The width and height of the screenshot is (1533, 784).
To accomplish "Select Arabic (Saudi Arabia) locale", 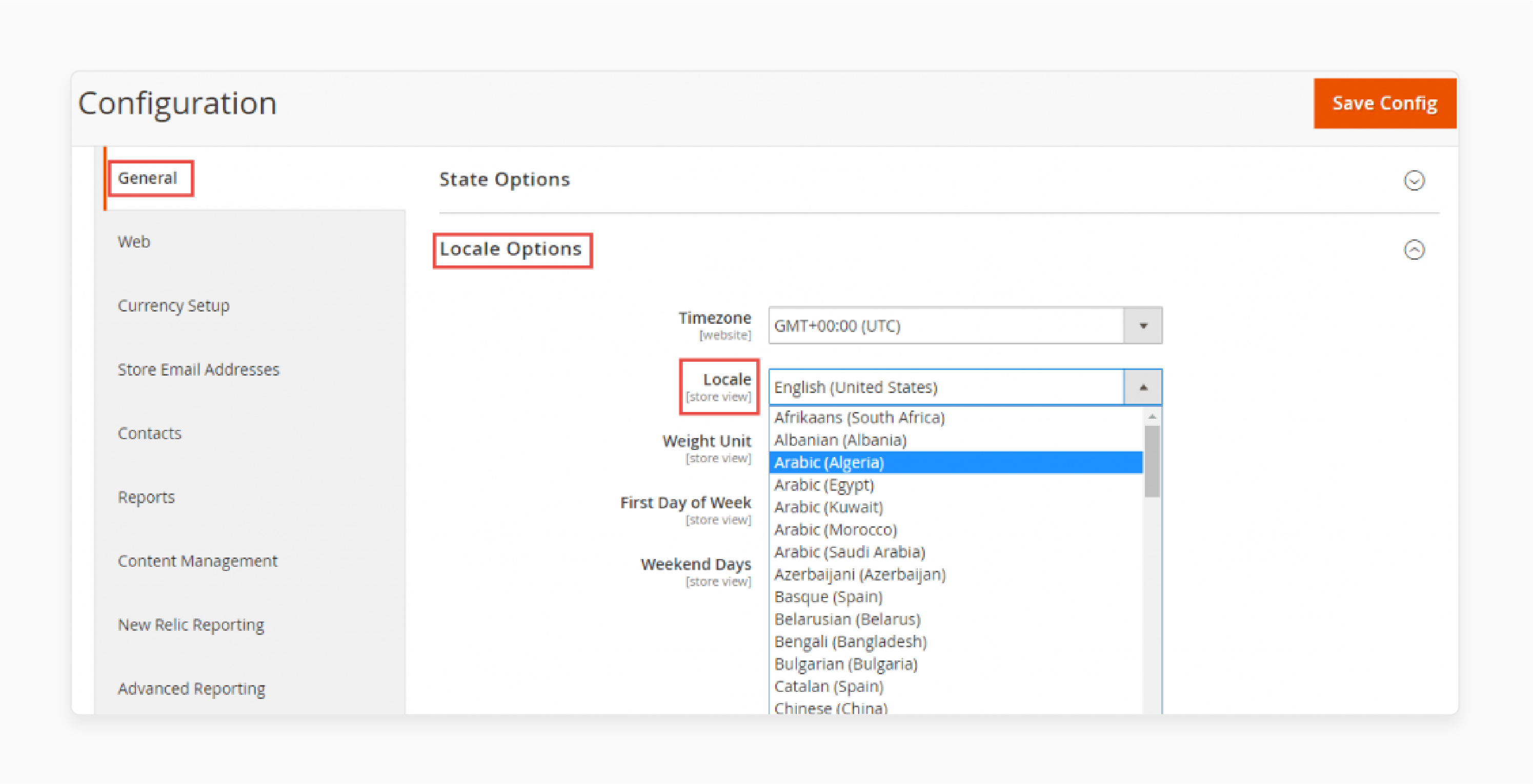I will click(x=956, y=552).
